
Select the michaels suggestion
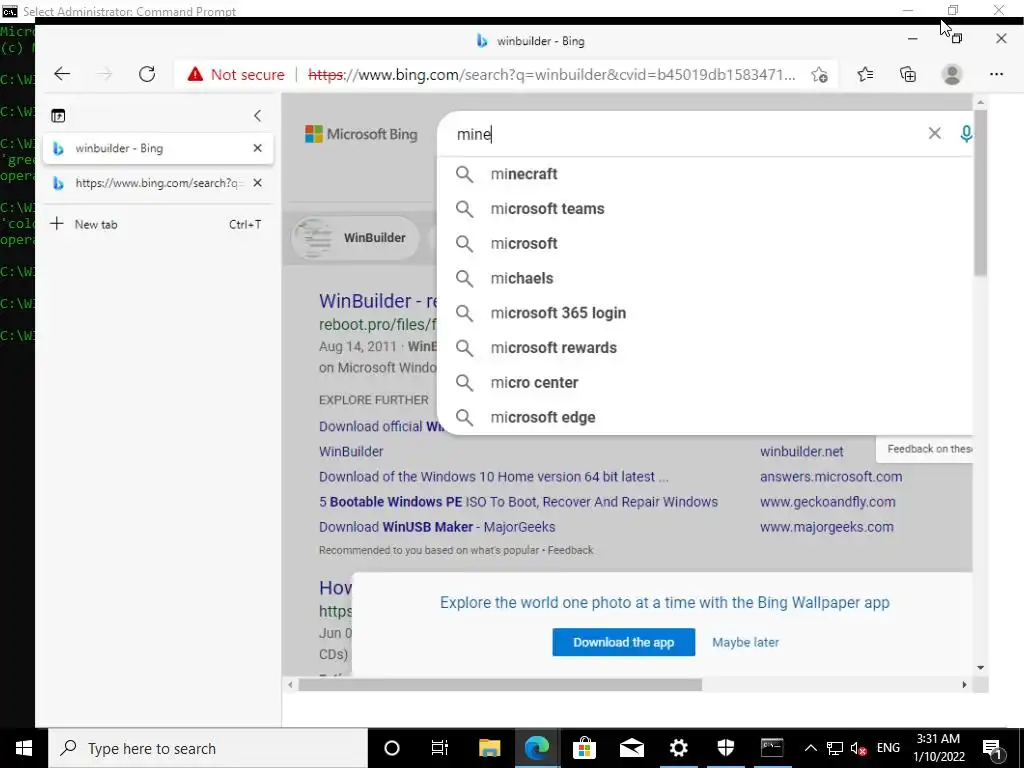pos(705,278)
